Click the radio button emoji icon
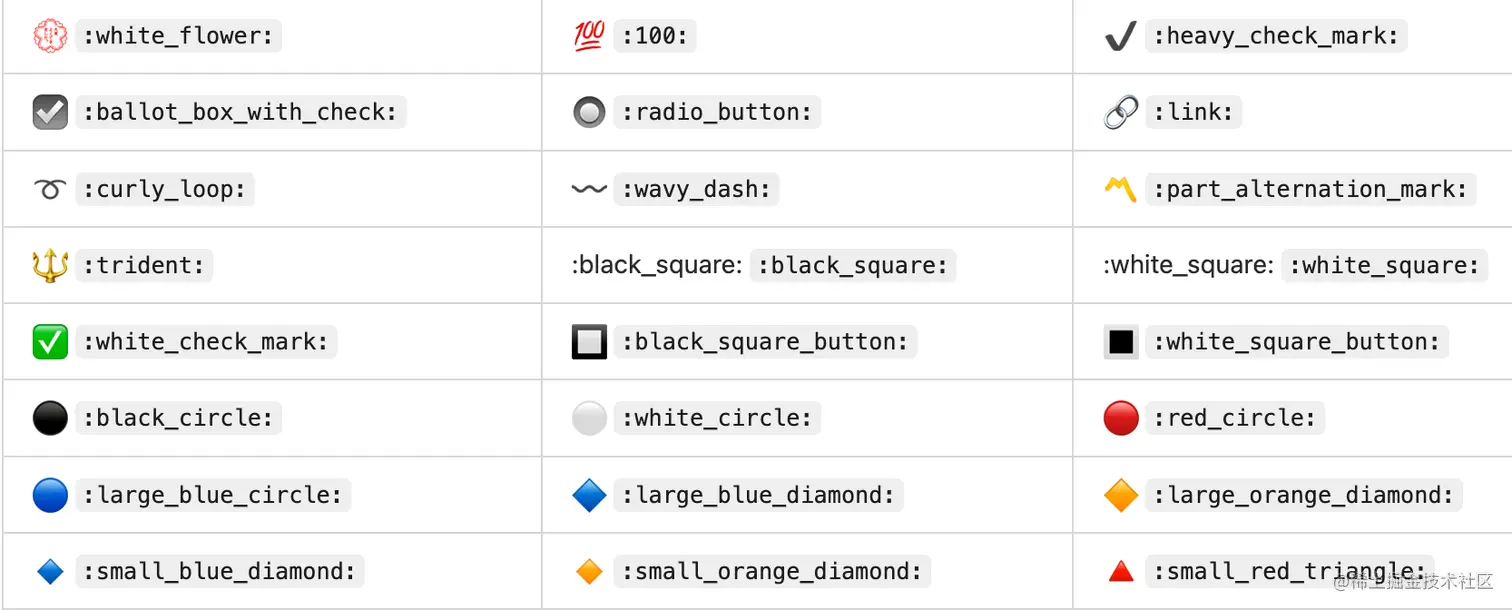The height and width of the screenshot is (610, 1512). 589,112
